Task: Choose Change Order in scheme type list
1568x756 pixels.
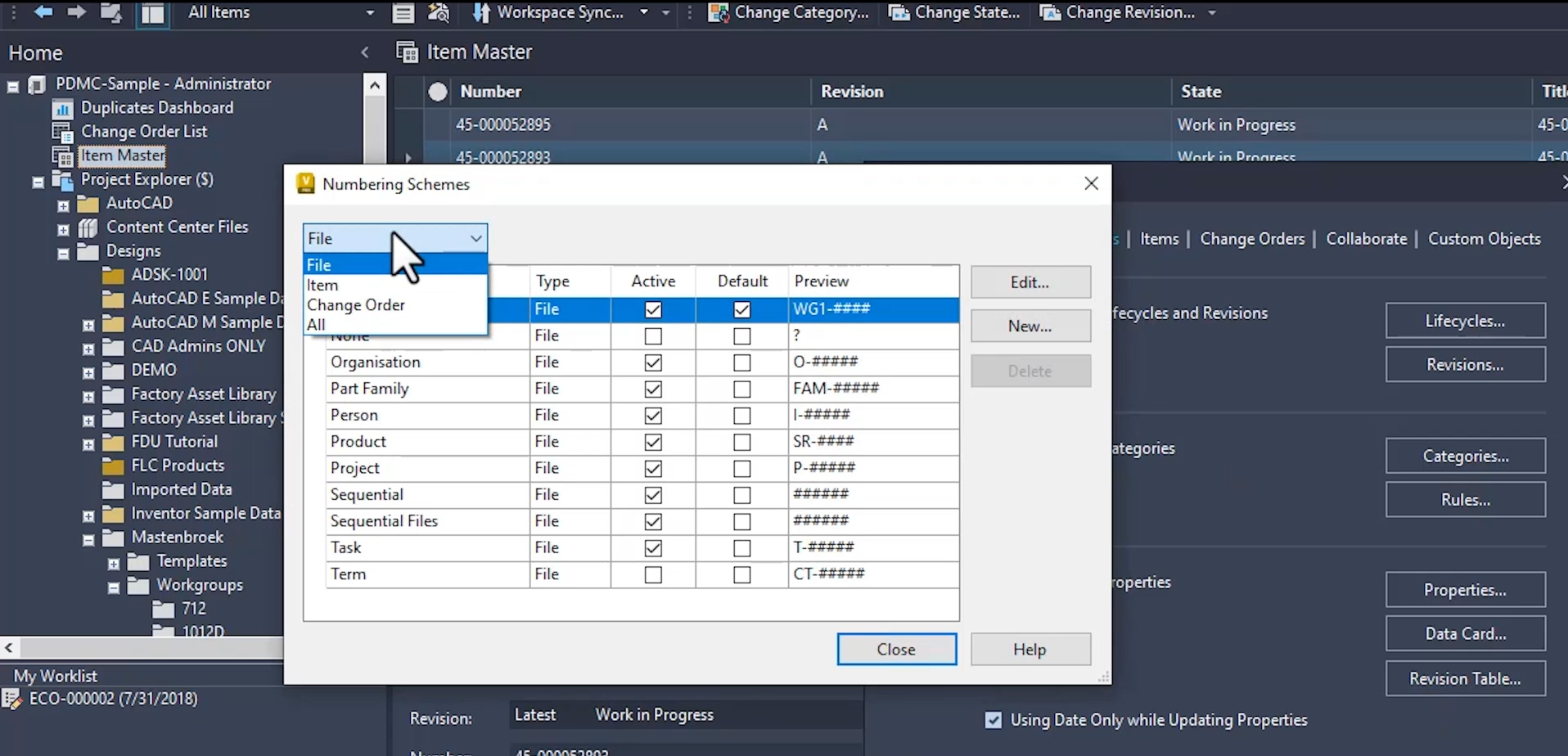Action: tap(395, 304)
